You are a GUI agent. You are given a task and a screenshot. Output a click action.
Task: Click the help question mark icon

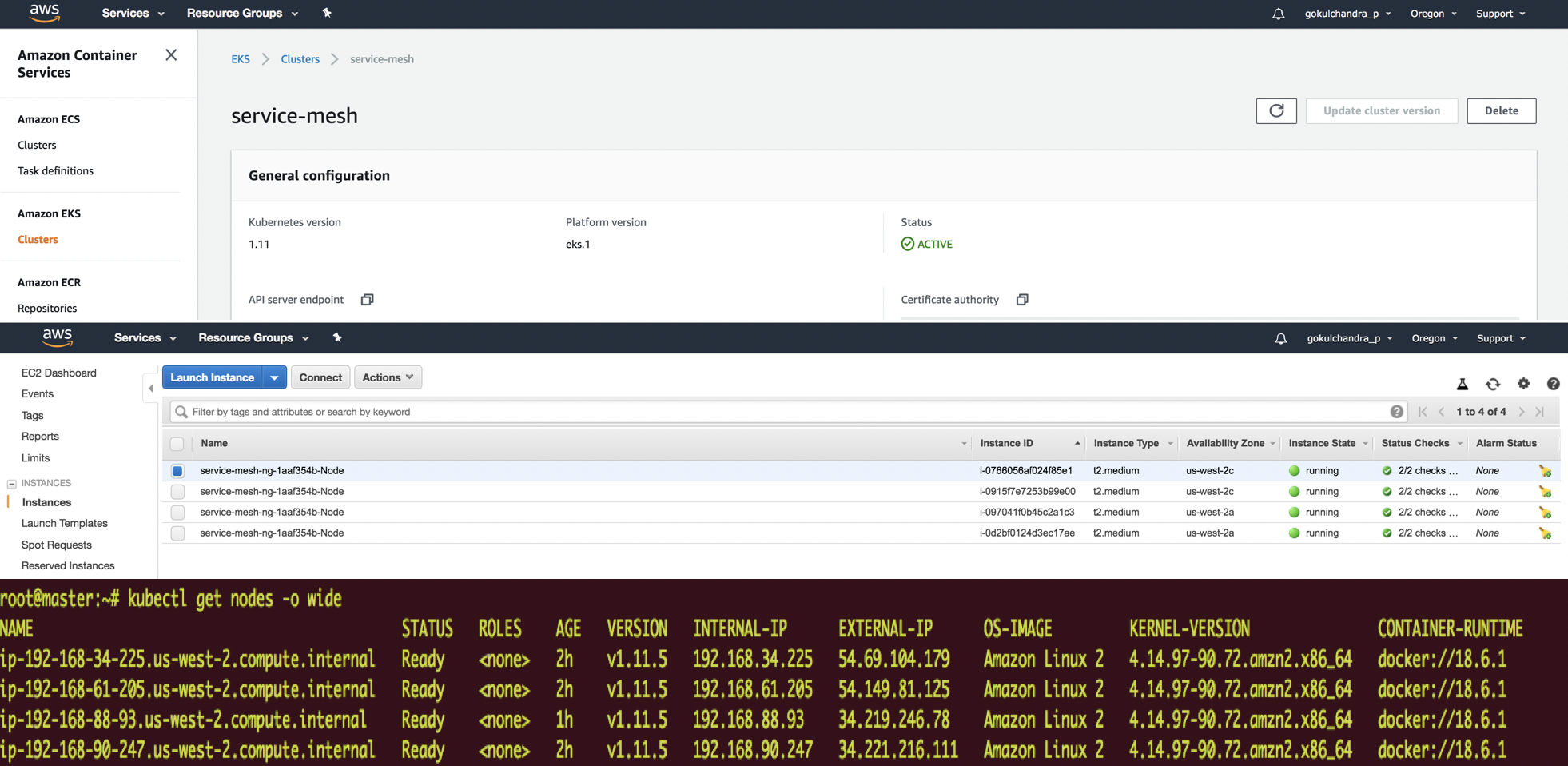pos(1553,385)
